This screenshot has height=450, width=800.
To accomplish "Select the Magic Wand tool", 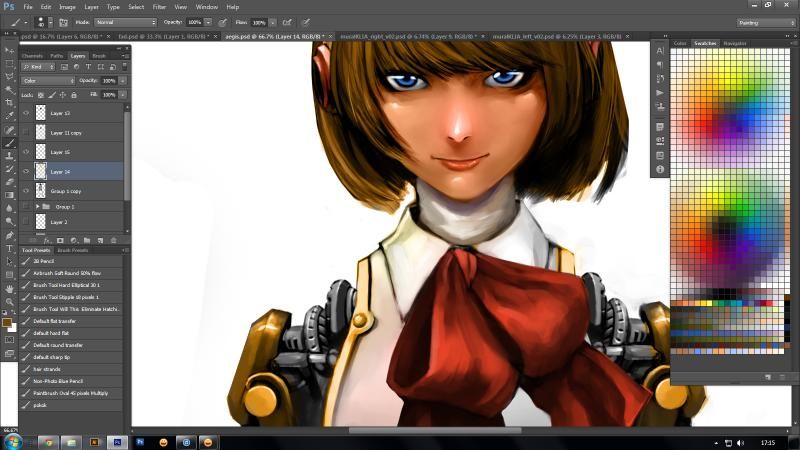I will [9, 90].
